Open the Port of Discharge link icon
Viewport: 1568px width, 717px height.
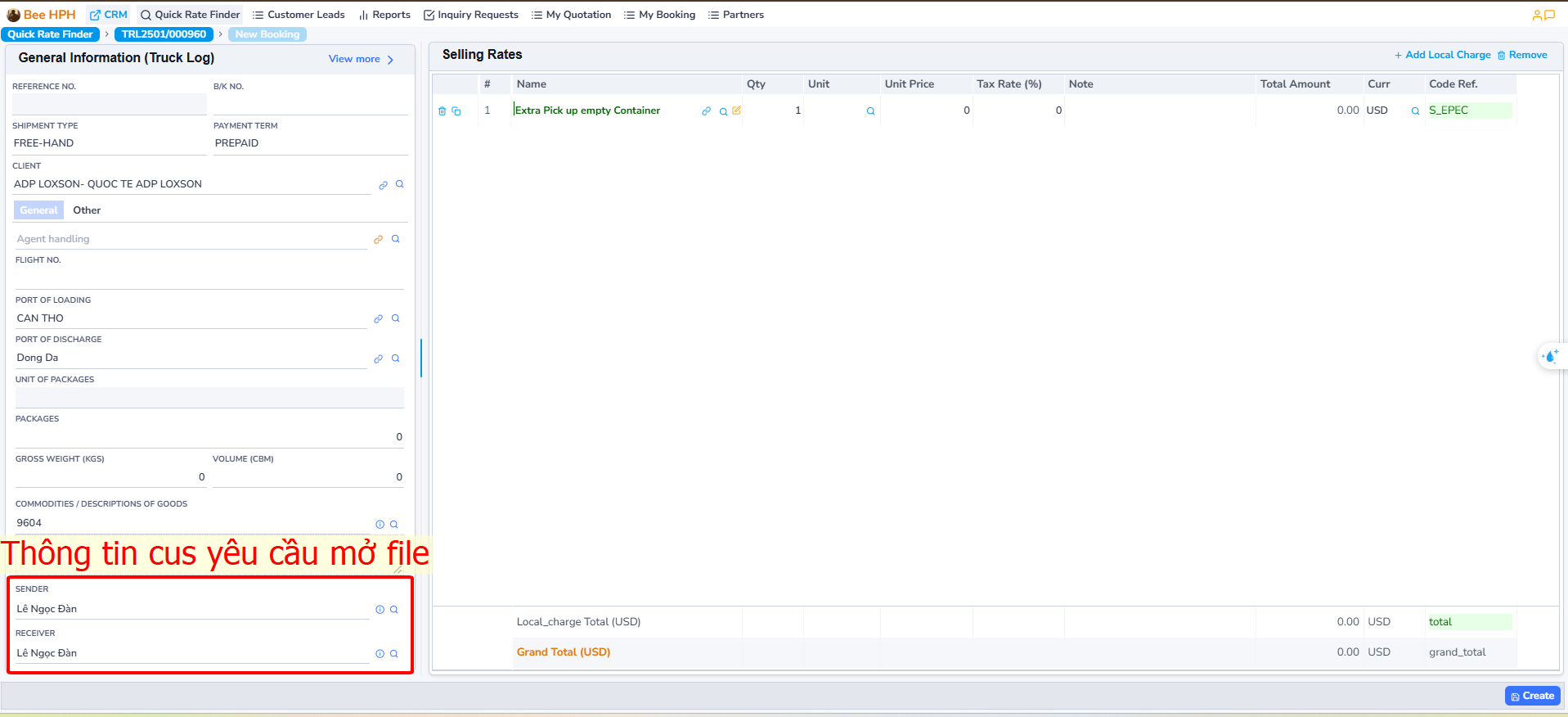click(378, 358)
